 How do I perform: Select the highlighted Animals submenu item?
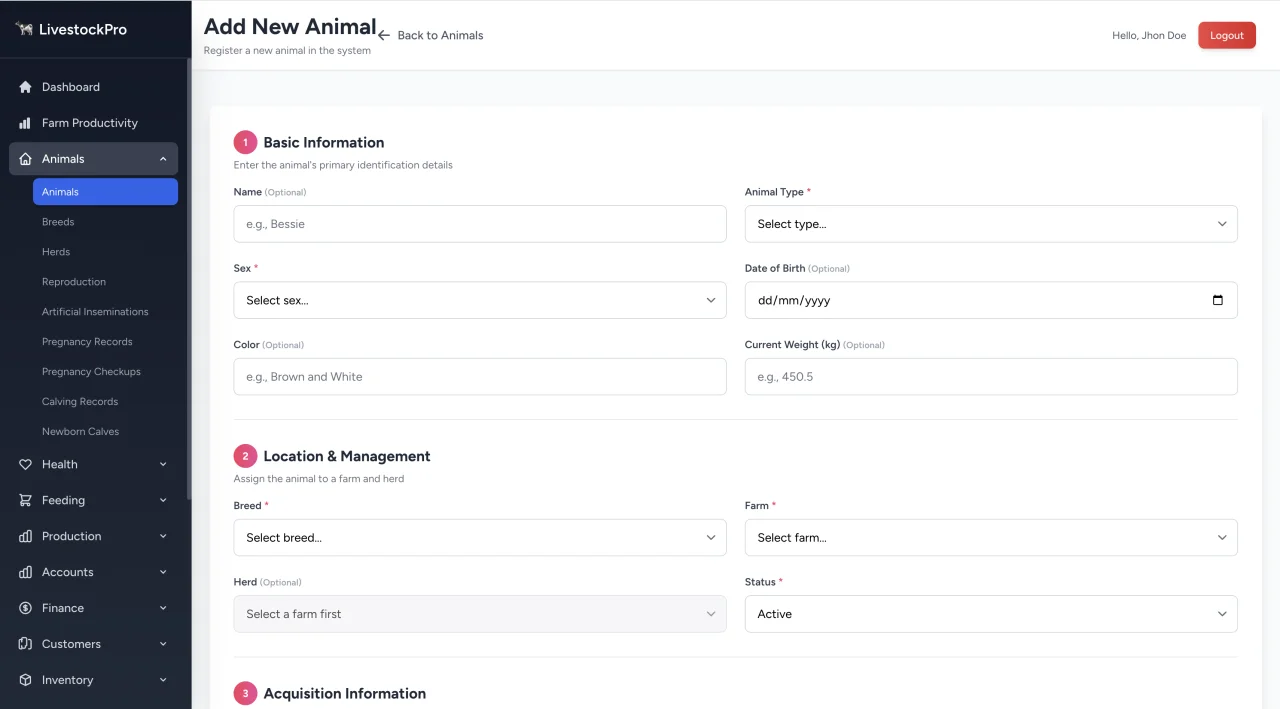pos(105,192)
